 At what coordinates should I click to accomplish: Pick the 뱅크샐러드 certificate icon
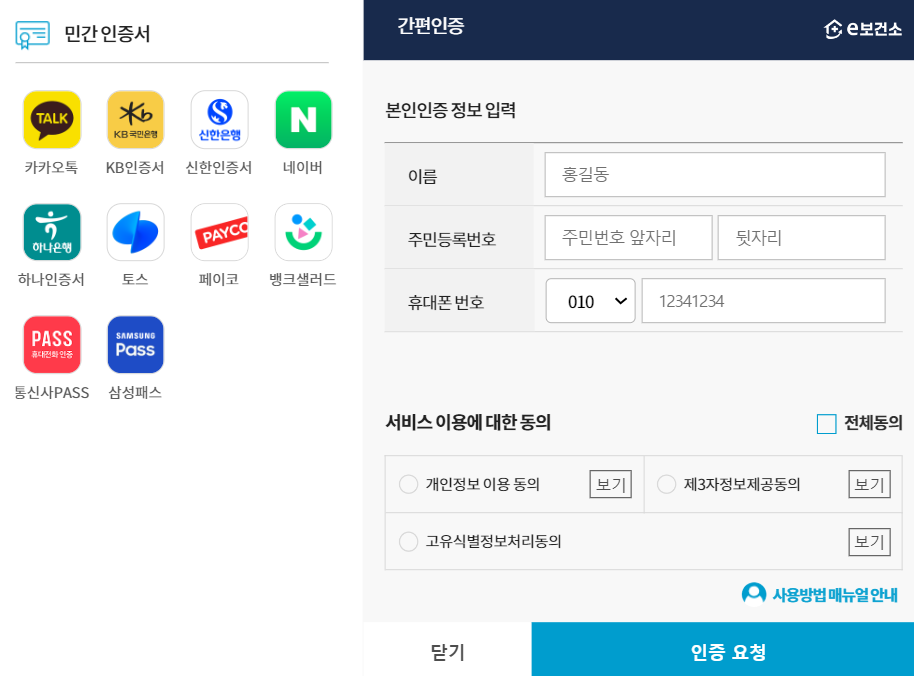[x=303, y=232]
